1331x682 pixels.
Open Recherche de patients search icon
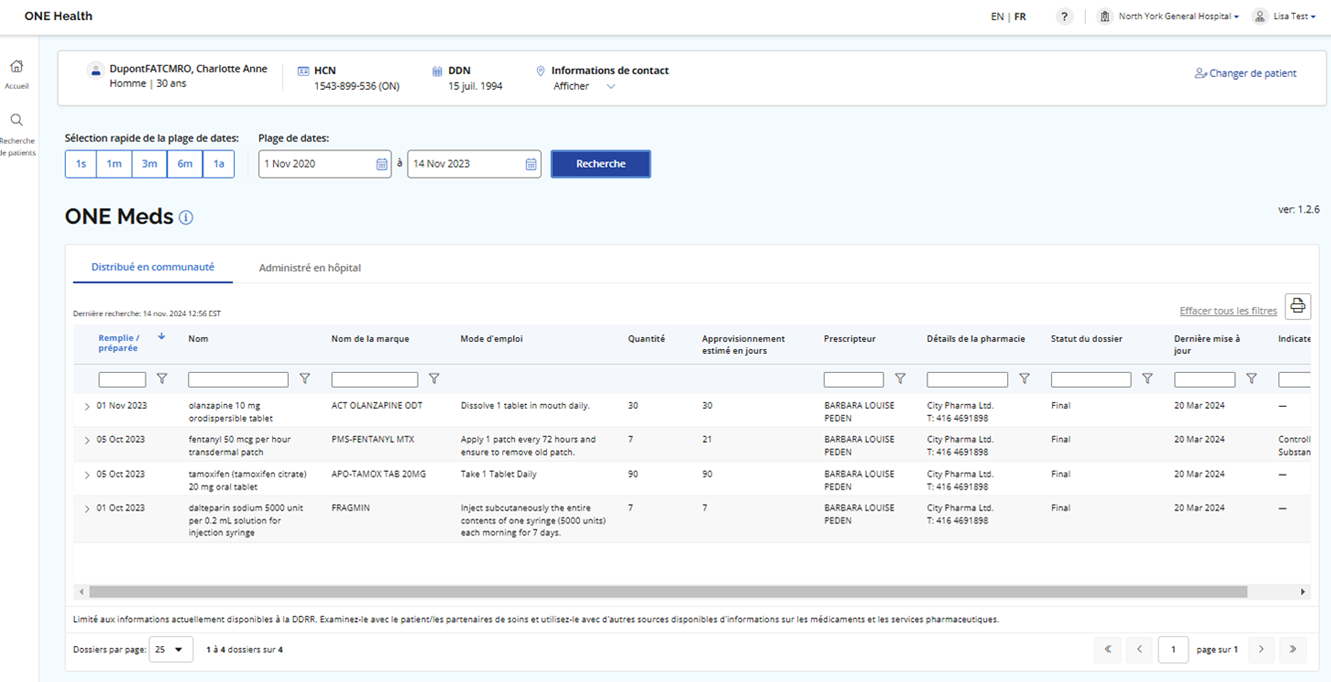point(17,120)
